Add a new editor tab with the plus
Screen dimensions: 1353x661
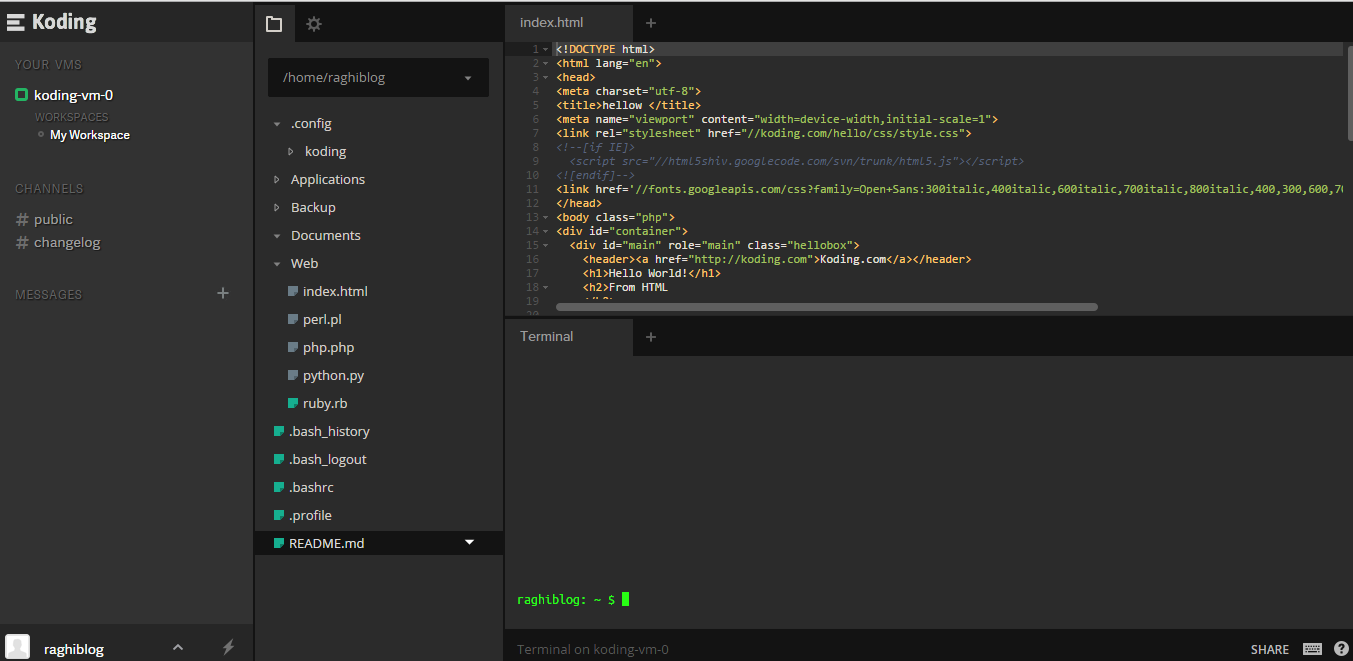pos(651,23)
